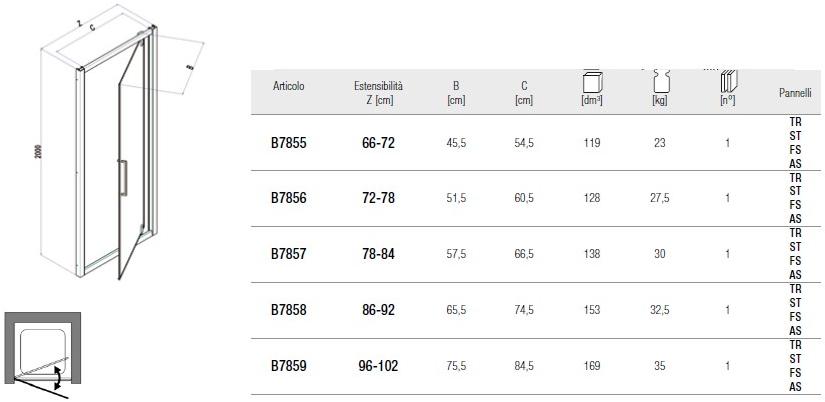The image size is (825, 402).
Task: Click the Pannelli column header
Action: [x=795, y=93]
